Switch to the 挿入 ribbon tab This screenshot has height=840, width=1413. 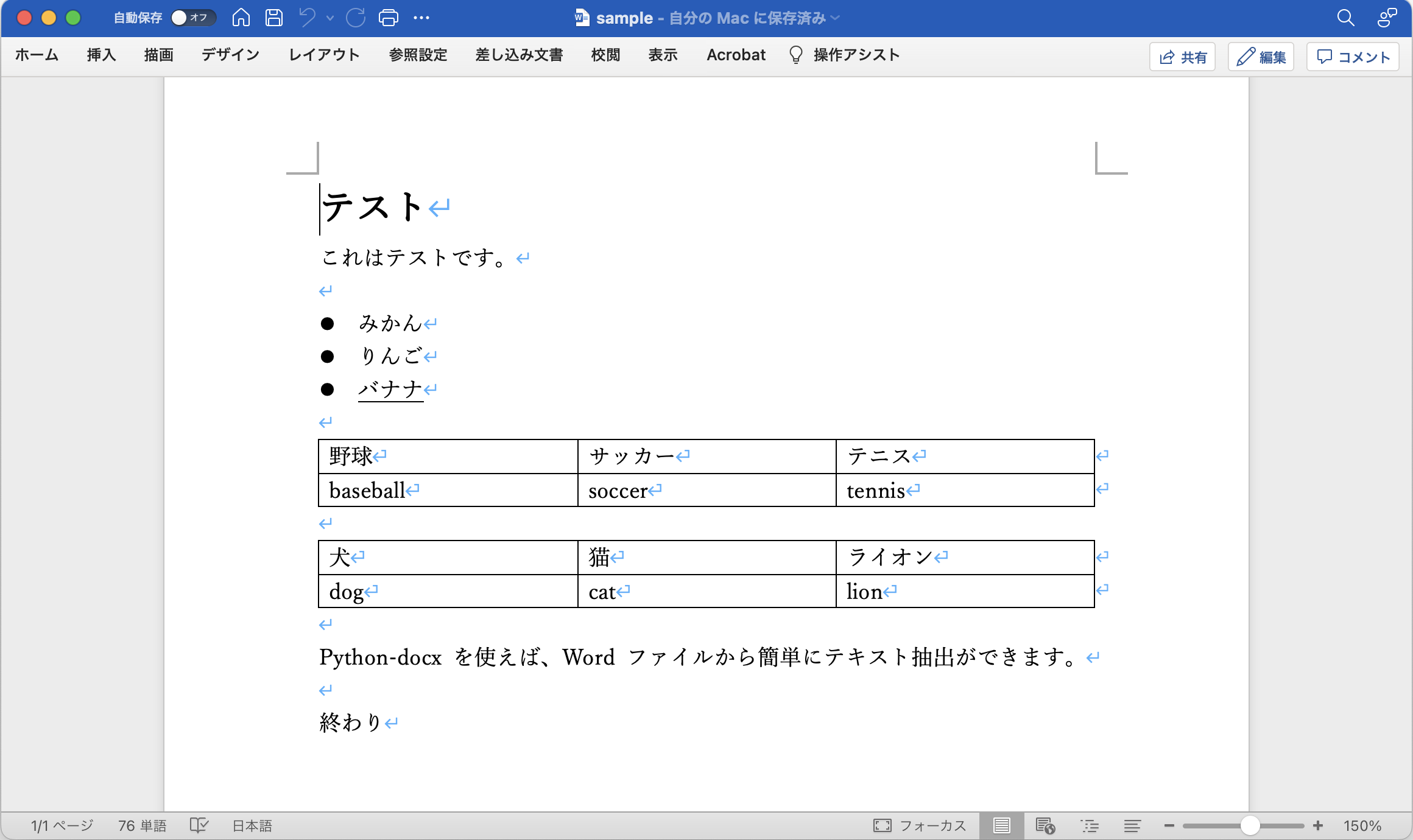tap(101, 55)
